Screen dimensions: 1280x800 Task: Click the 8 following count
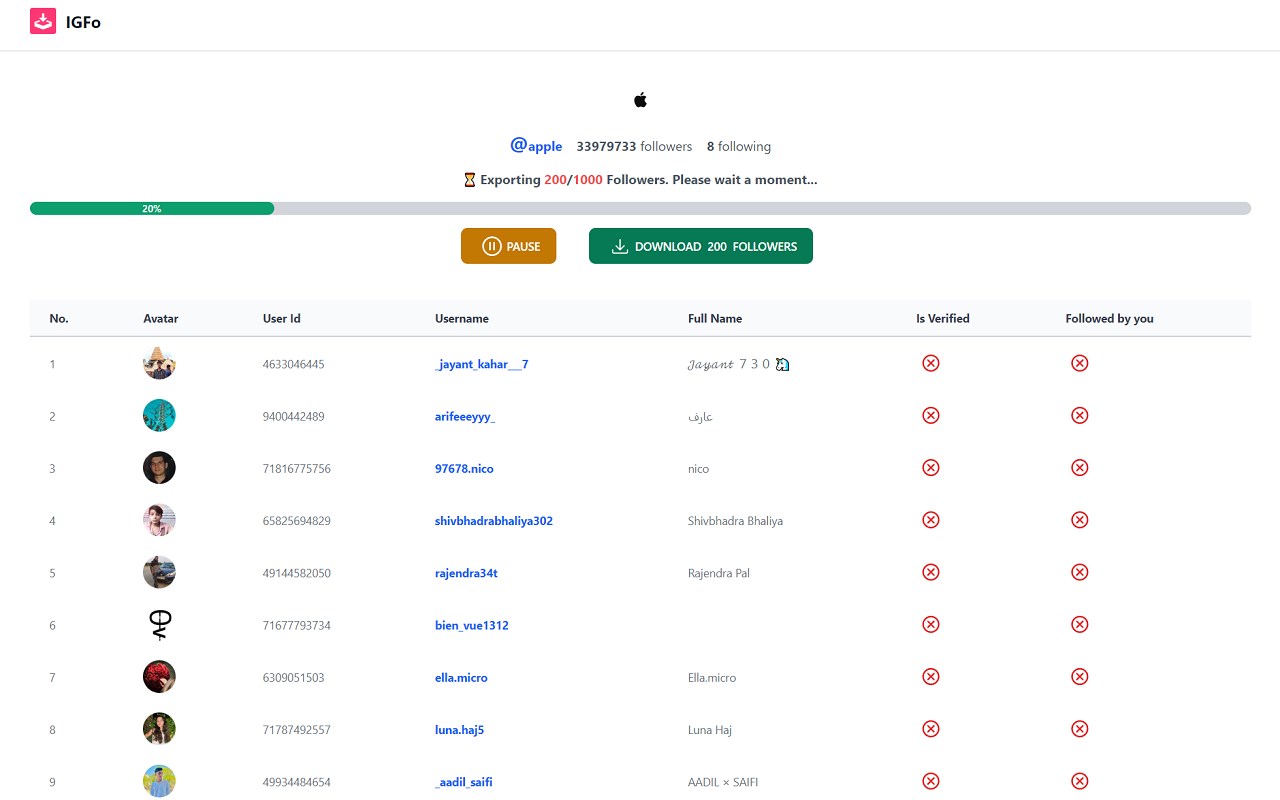point(739,146)
